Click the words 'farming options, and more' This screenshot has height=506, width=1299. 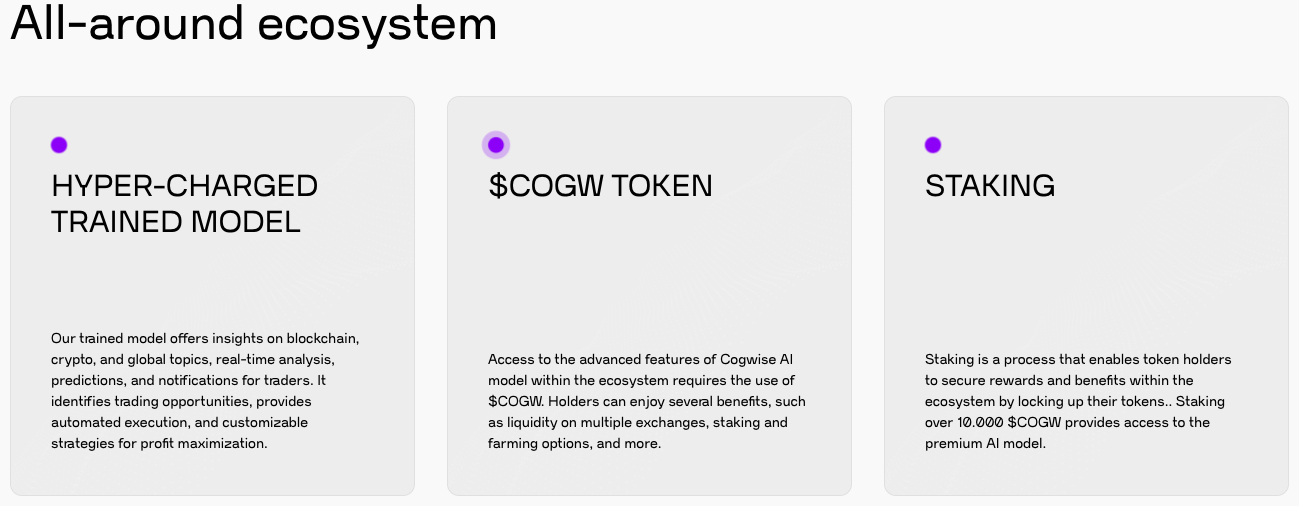(572, 443)
